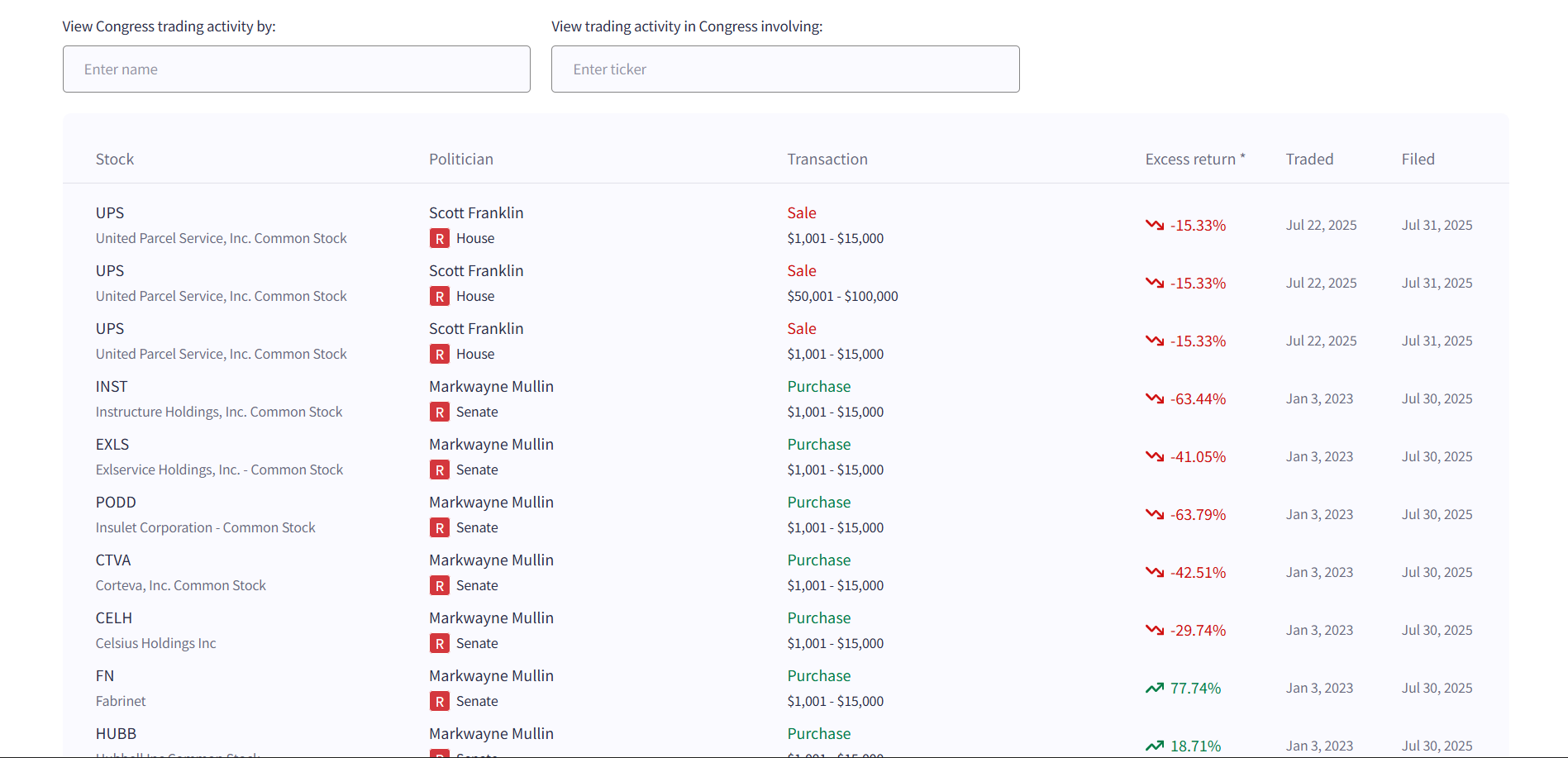The height and width of the screenshot is (758, 1568).
Task: Open the CTVA Corteva stock link
Action: click(113, 560)
